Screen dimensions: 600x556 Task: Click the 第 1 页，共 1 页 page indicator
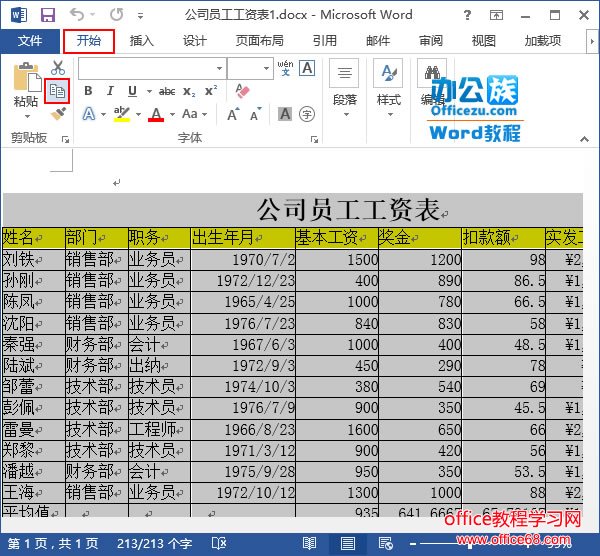pyautogui.click(x=53, y=543)
